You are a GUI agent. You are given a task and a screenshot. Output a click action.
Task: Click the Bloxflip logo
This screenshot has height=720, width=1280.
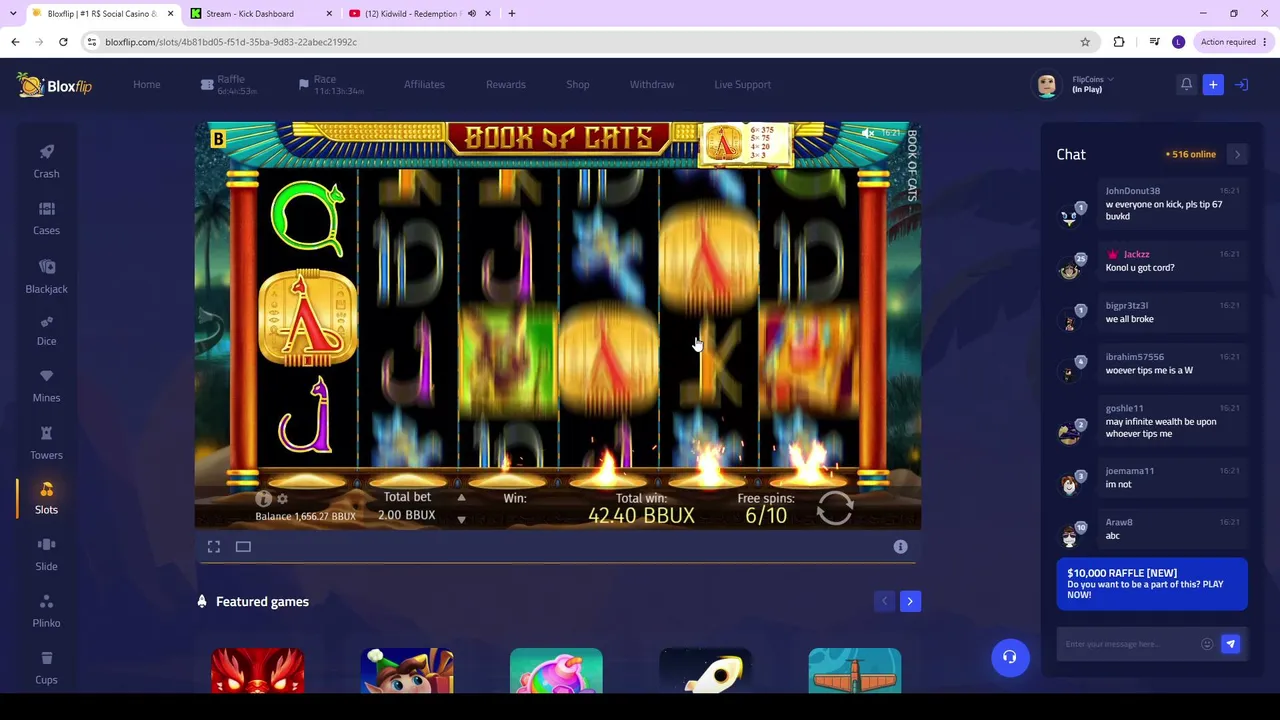point(55,85)
